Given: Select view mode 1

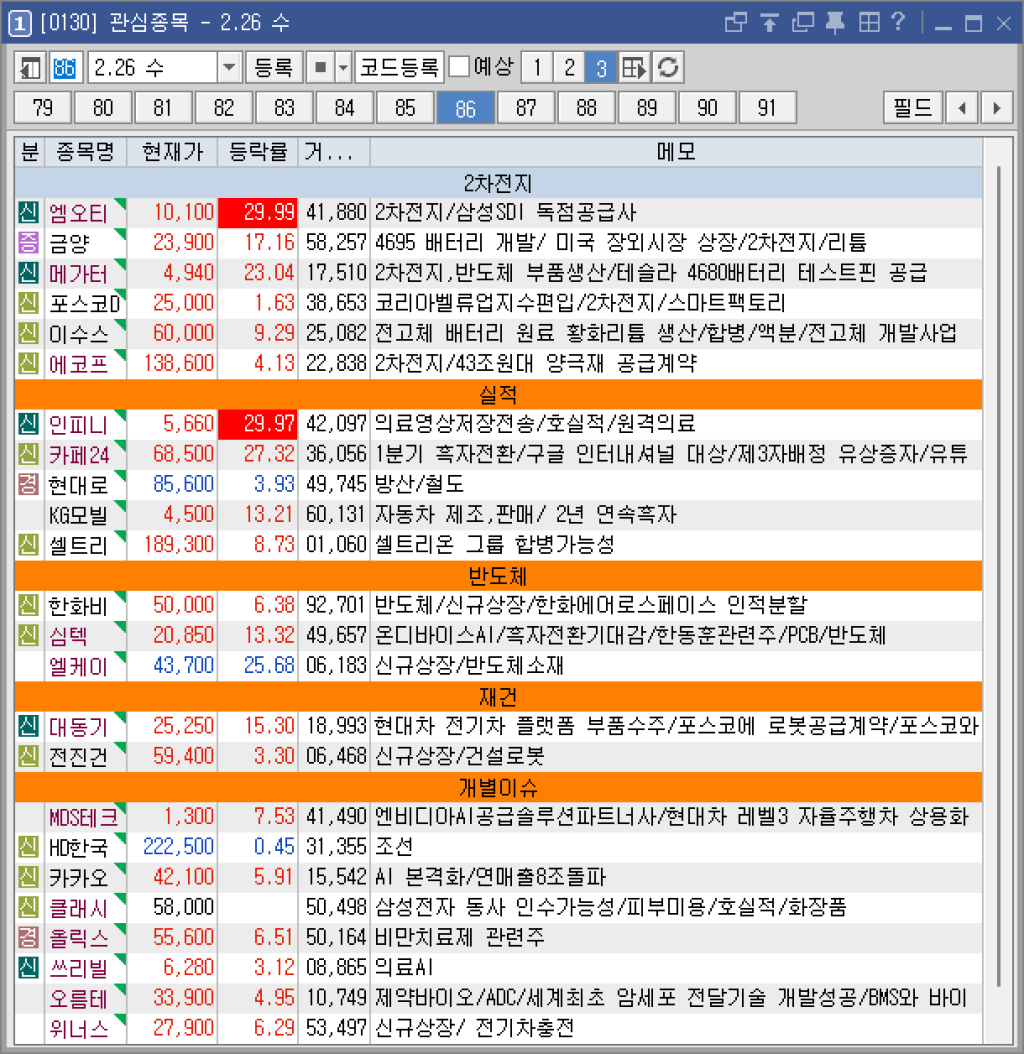Looking at the screenshot, I should 537,67.
